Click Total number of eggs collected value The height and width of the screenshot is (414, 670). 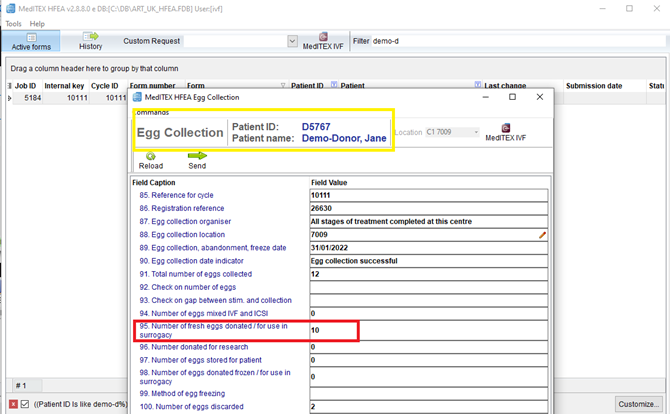pyautogui.click(x=429, y=274)
